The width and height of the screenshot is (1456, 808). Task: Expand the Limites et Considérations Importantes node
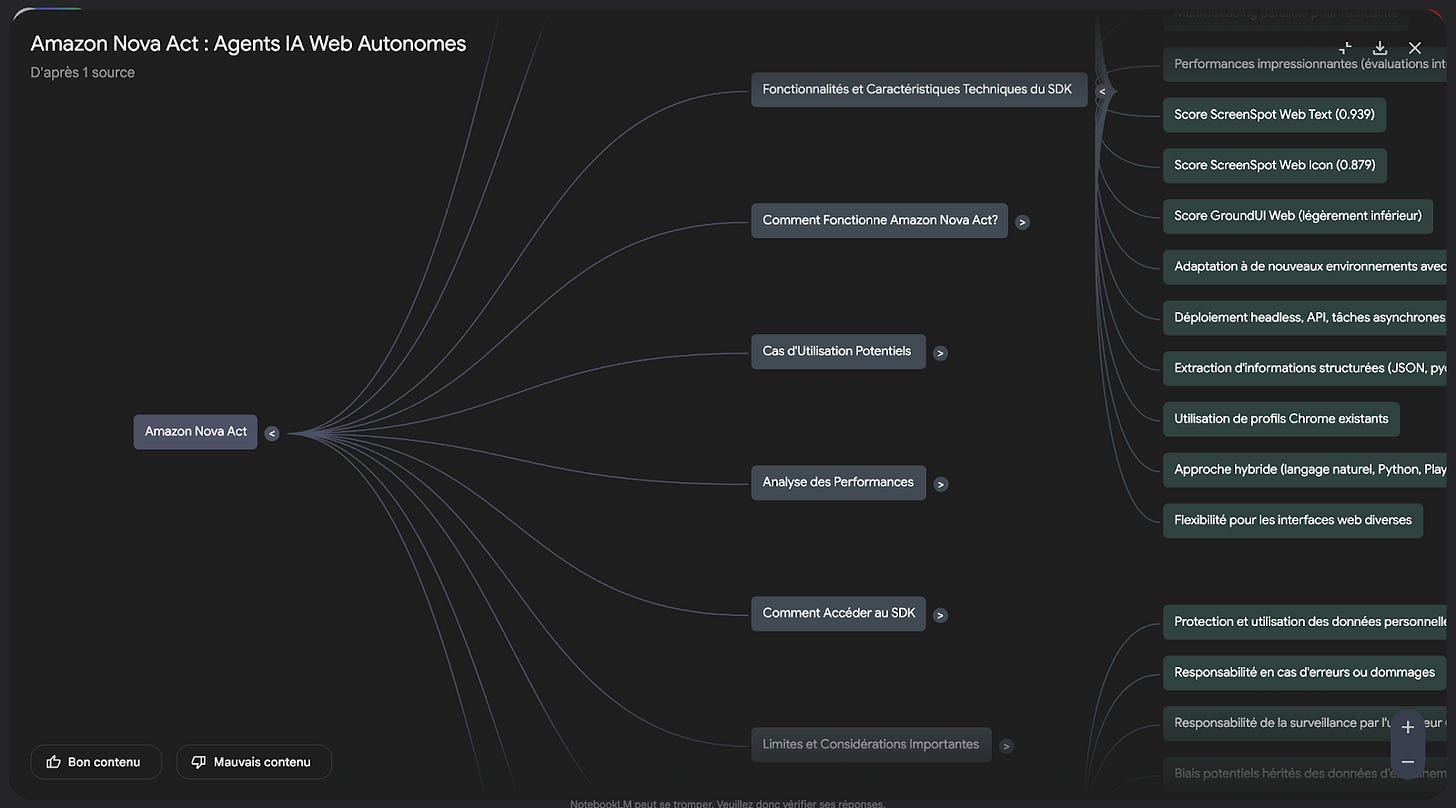(x=1006, y=746)
